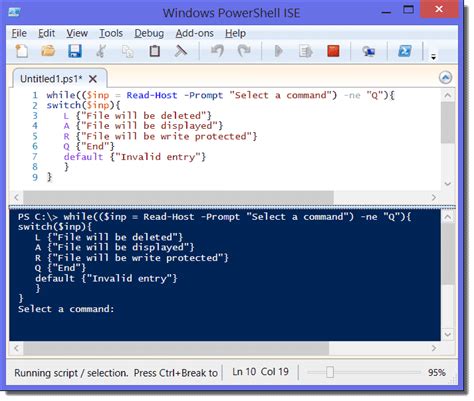
Task: Click the console pane vertical scroll up arrow
Action: click(x=448, y=217)
